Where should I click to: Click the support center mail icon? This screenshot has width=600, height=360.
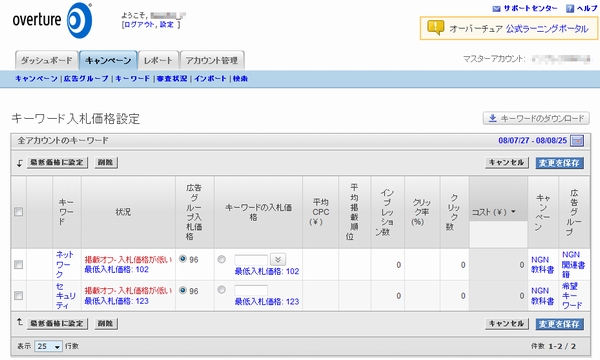tap(496, 8)
